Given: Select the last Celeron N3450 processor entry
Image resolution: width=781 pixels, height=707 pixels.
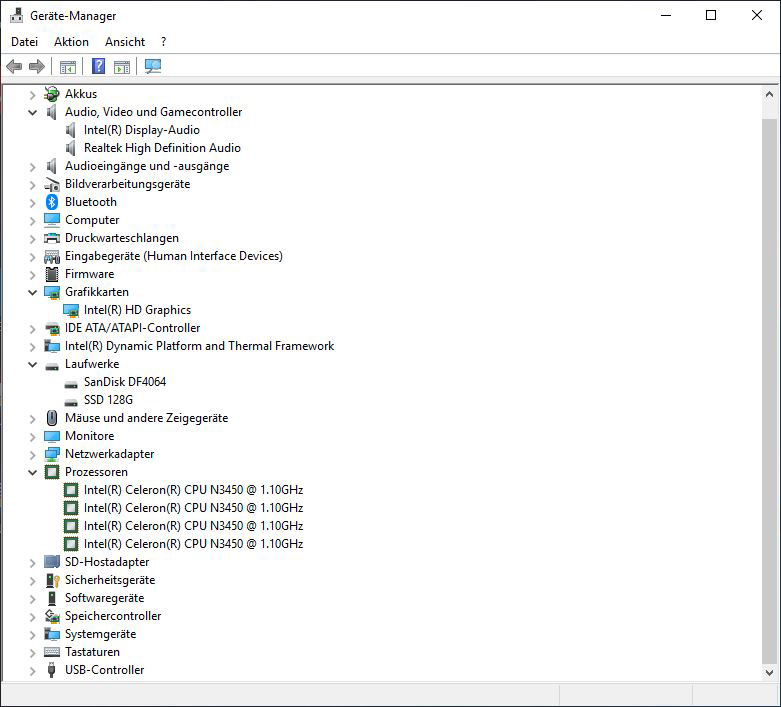Looking at the screenshot, I should [x=194, y=544].
